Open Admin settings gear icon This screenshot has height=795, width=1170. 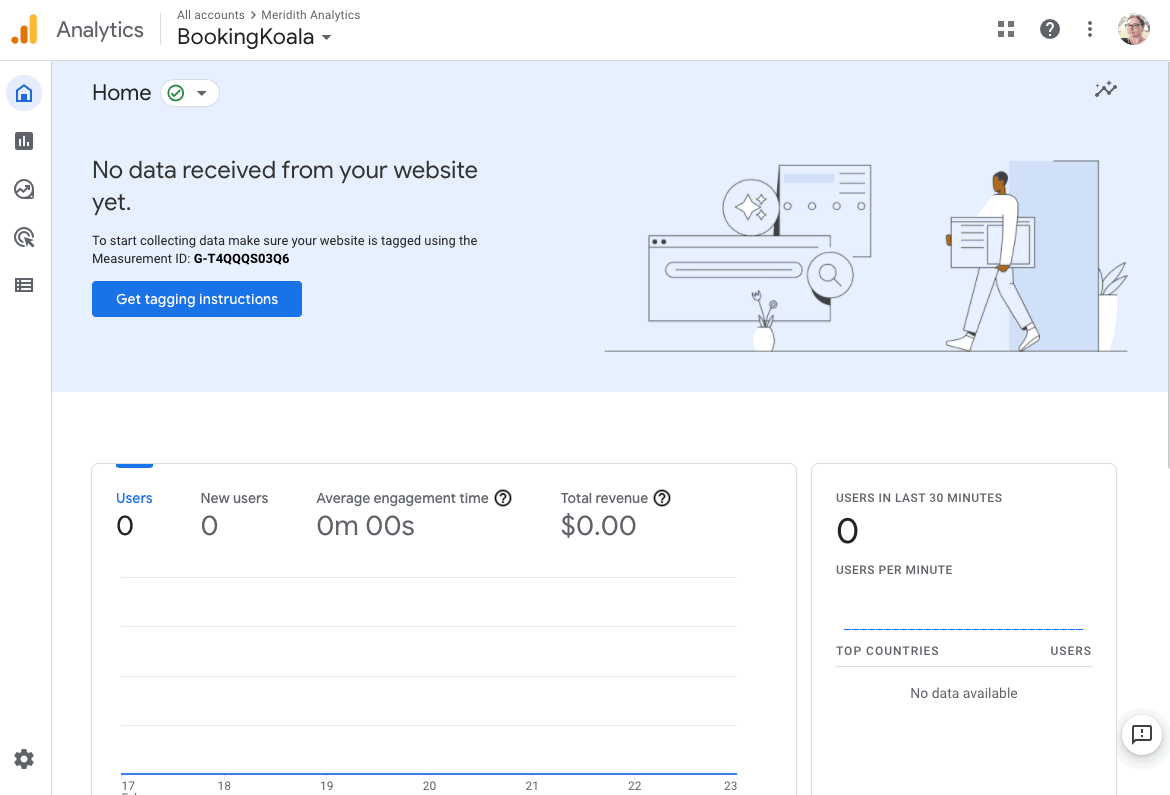24,759
